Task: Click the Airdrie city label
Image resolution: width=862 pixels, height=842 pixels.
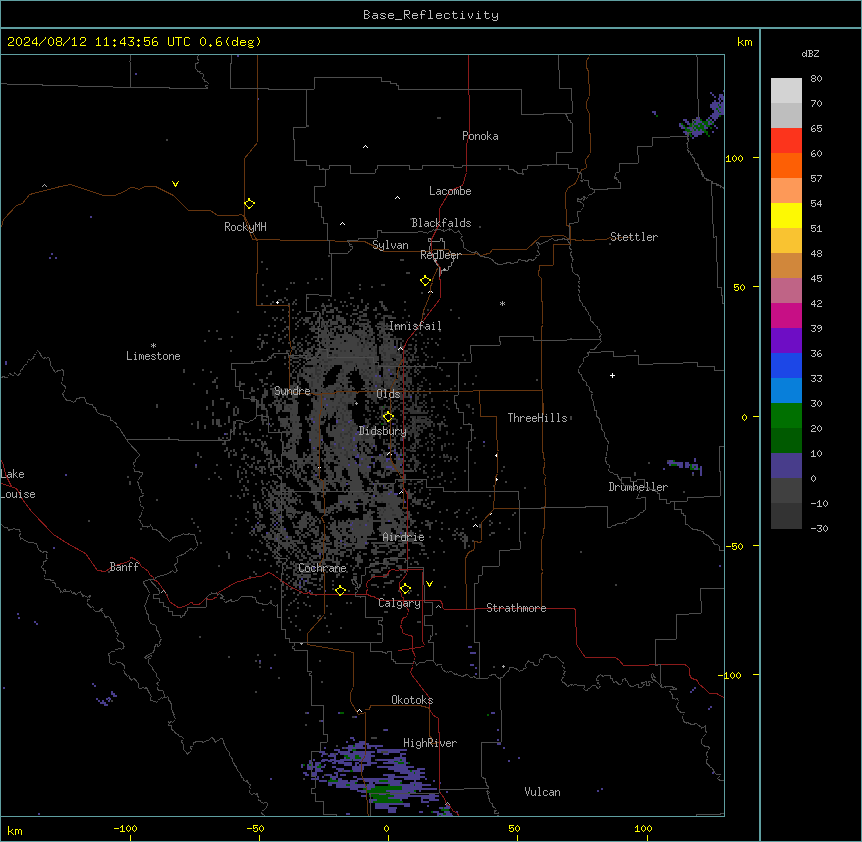Action: 404,537
